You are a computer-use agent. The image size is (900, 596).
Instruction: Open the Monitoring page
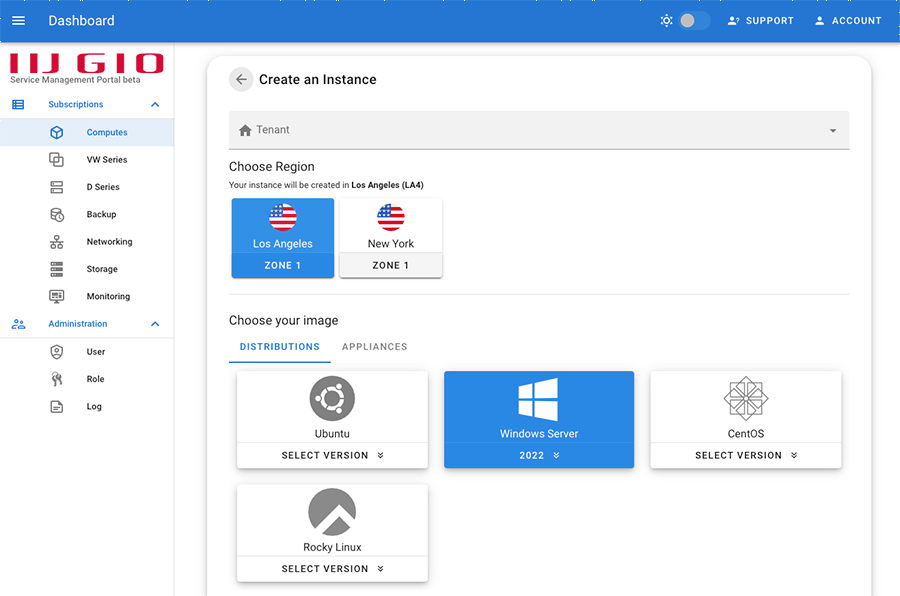108,297
